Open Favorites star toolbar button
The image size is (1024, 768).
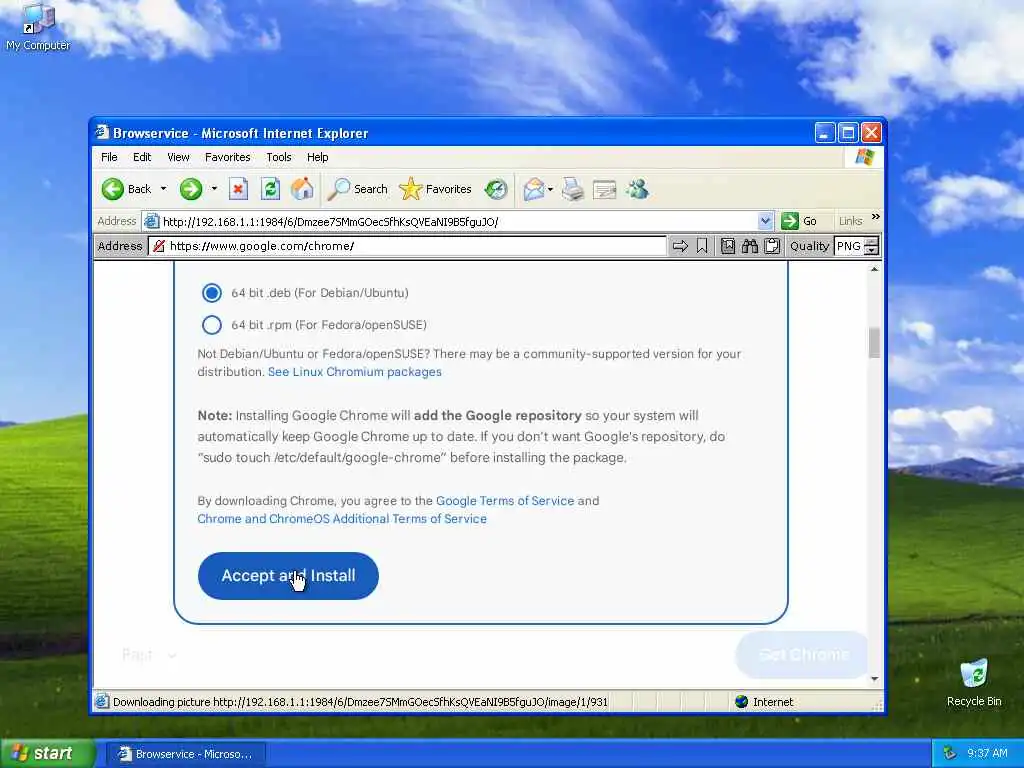pos(435,189)
